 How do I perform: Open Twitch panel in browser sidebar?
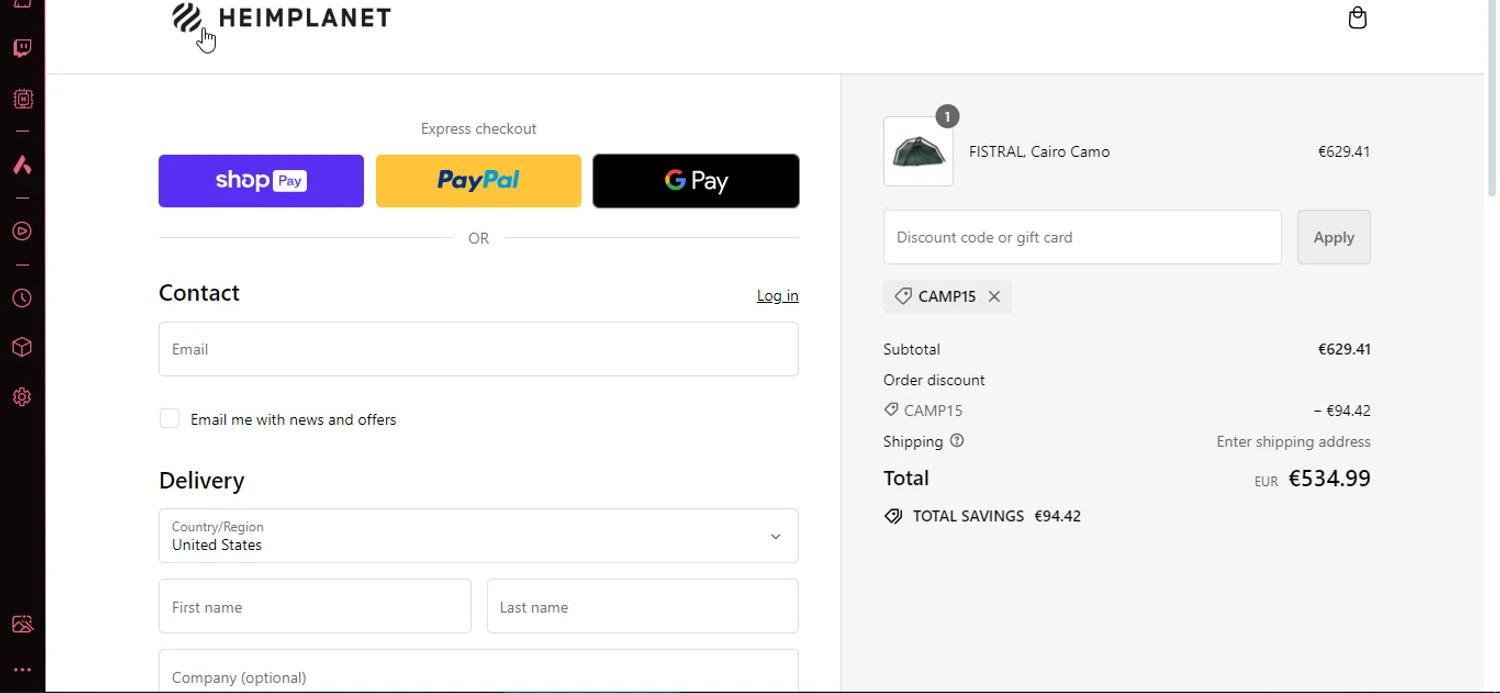click(22, 48)
